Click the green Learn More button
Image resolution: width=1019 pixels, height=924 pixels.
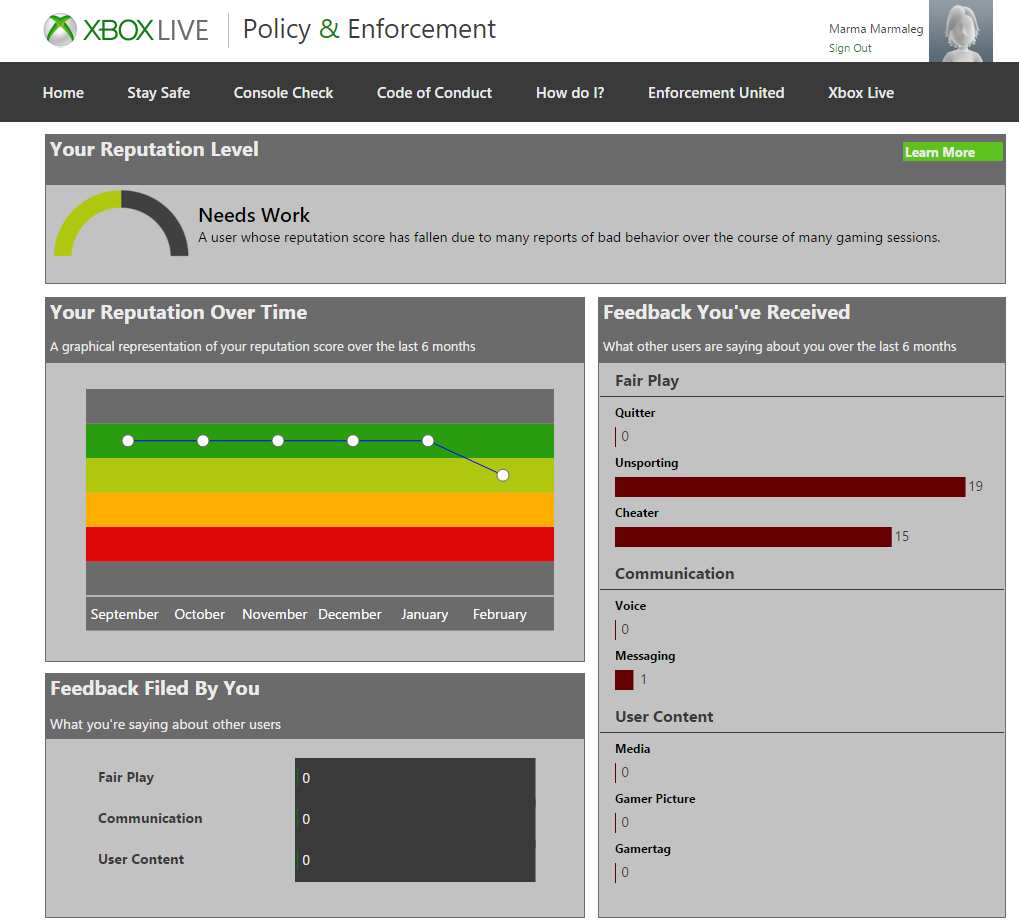coord(952,152)
